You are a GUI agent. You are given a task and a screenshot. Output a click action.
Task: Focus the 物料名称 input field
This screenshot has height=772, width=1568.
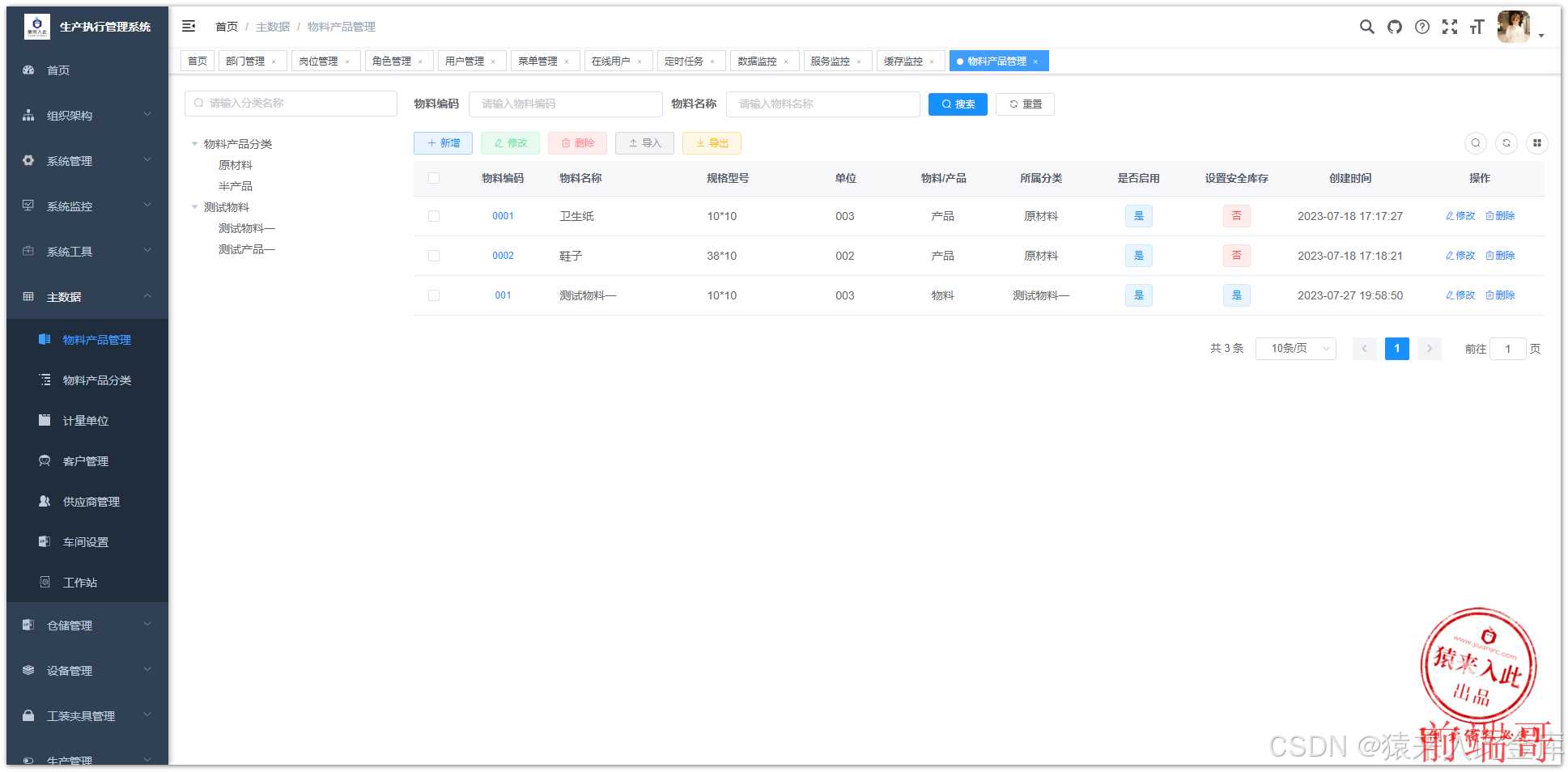tap(822, 104)
